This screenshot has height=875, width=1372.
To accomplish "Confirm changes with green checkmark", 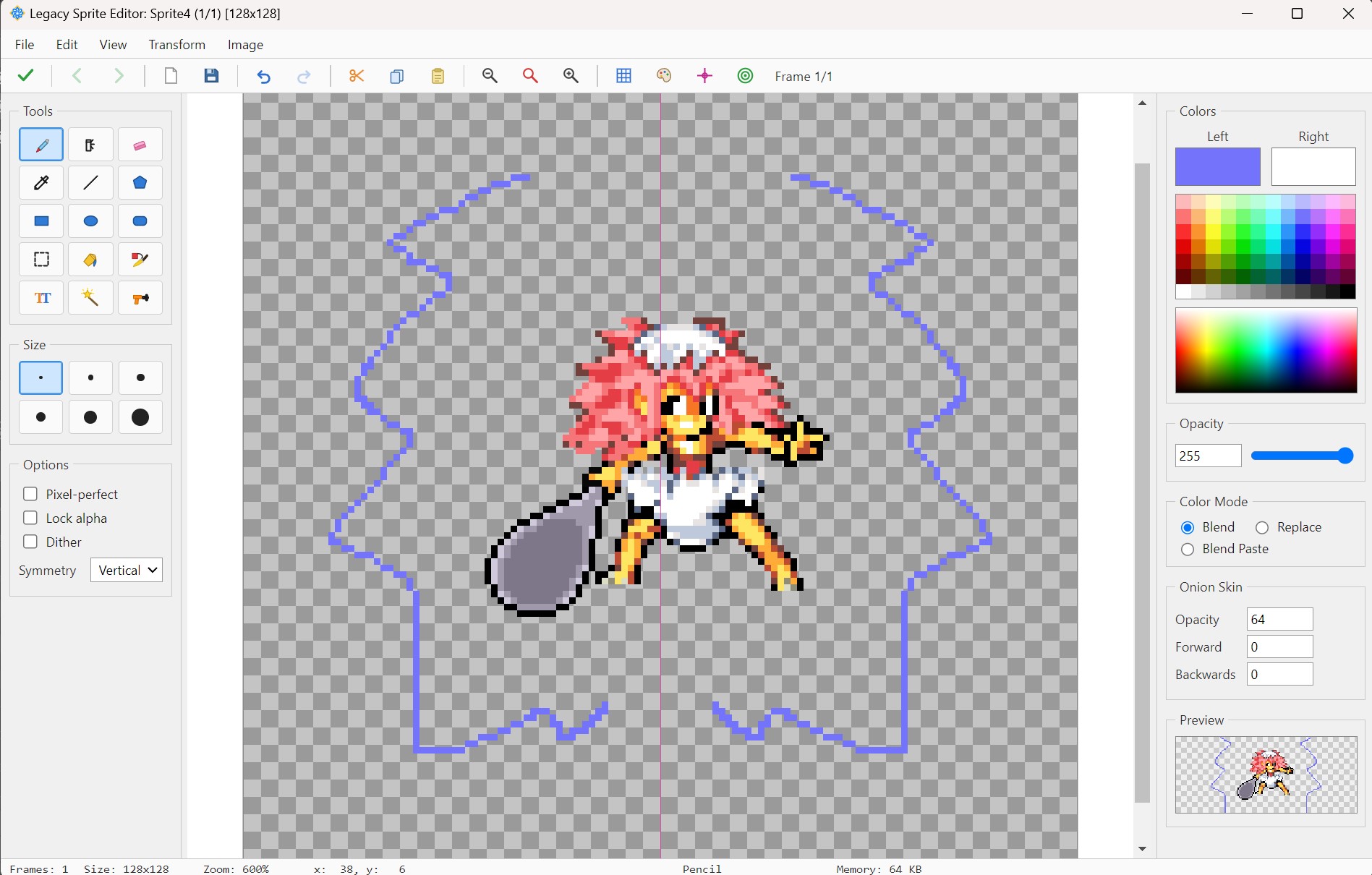I will 26,75.
